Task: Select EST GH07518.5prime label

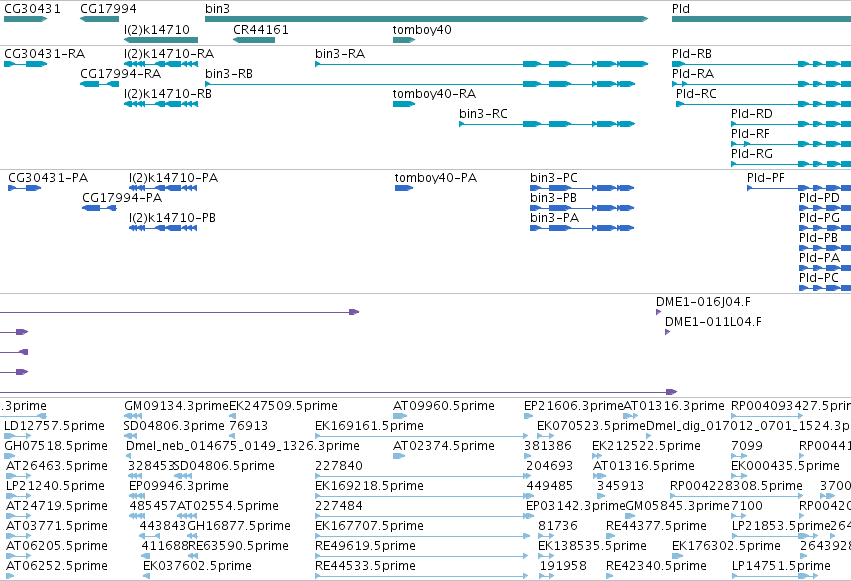Action: [x=56, y=446]
